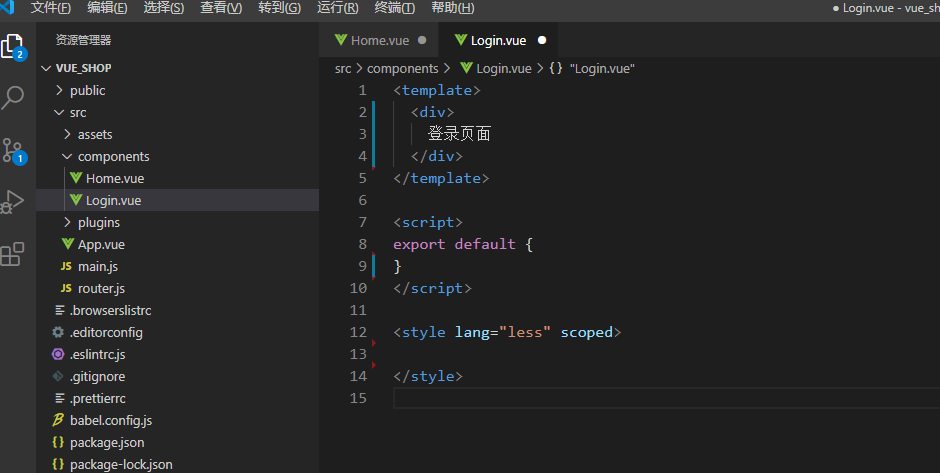Image resolution: width=940 pixels, height=473 pixels.
Task: Click the 资源管理器 panel title
Action: [83, 40]
